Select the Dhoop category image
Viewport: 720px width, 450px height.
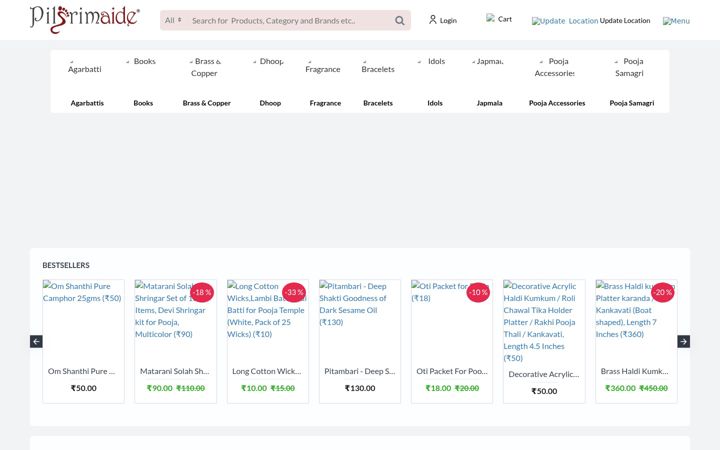pos(268,62)
